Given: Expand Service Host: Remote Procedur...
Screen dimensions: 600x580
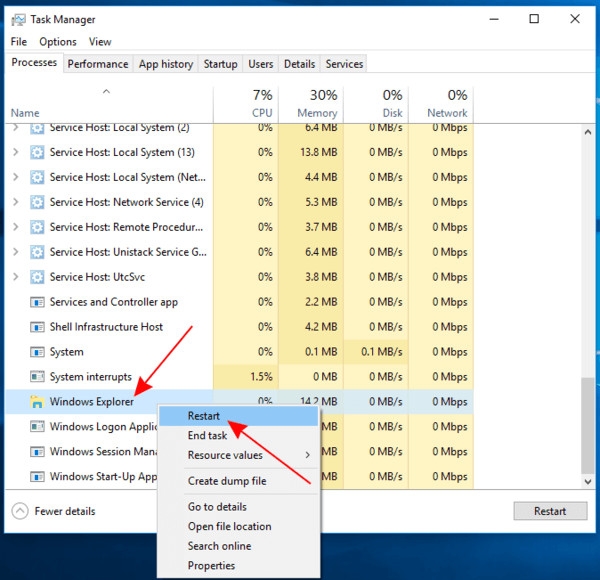Looking at the screenshot, I should pyautogui.click(x=16, y=227).
